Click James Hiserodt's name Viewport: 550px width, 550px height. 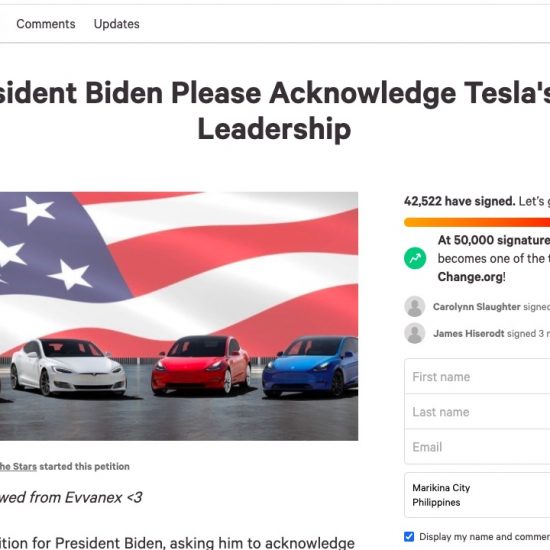pyautogui.click(x=468, y=333)
